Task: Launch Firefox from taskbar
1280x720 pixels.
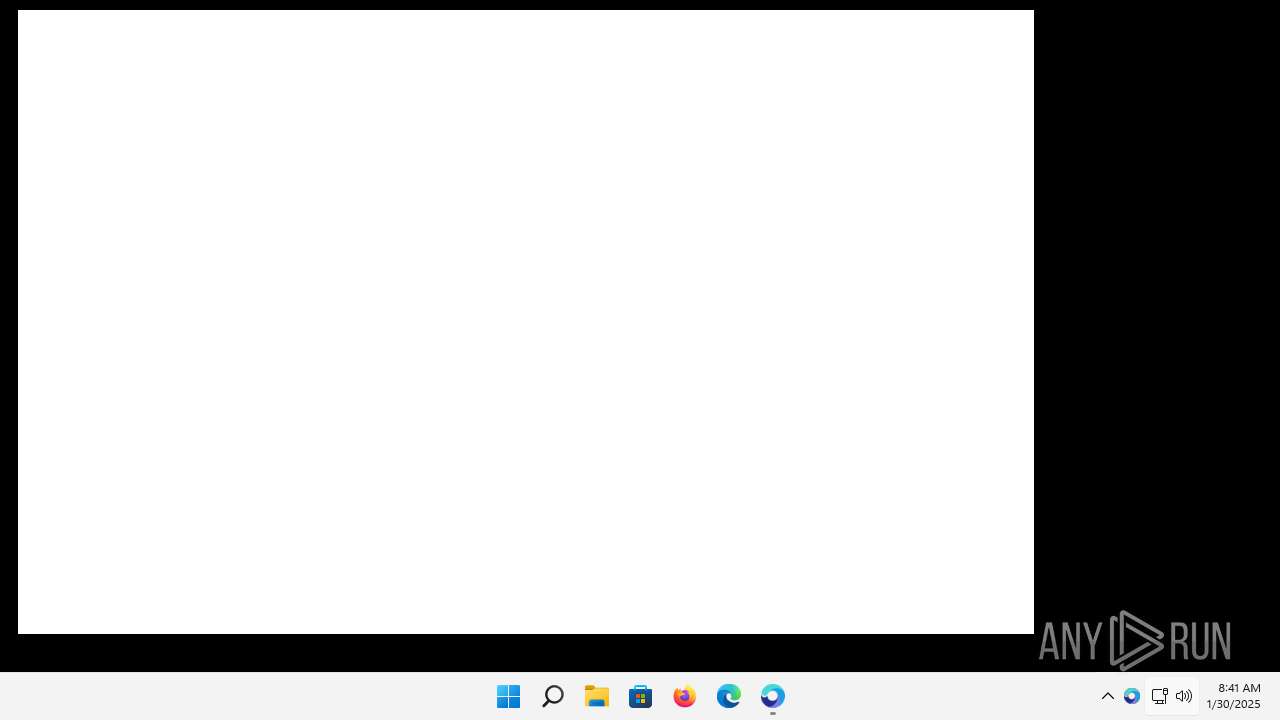Action: pyautogui.click(x=685, y=696)
